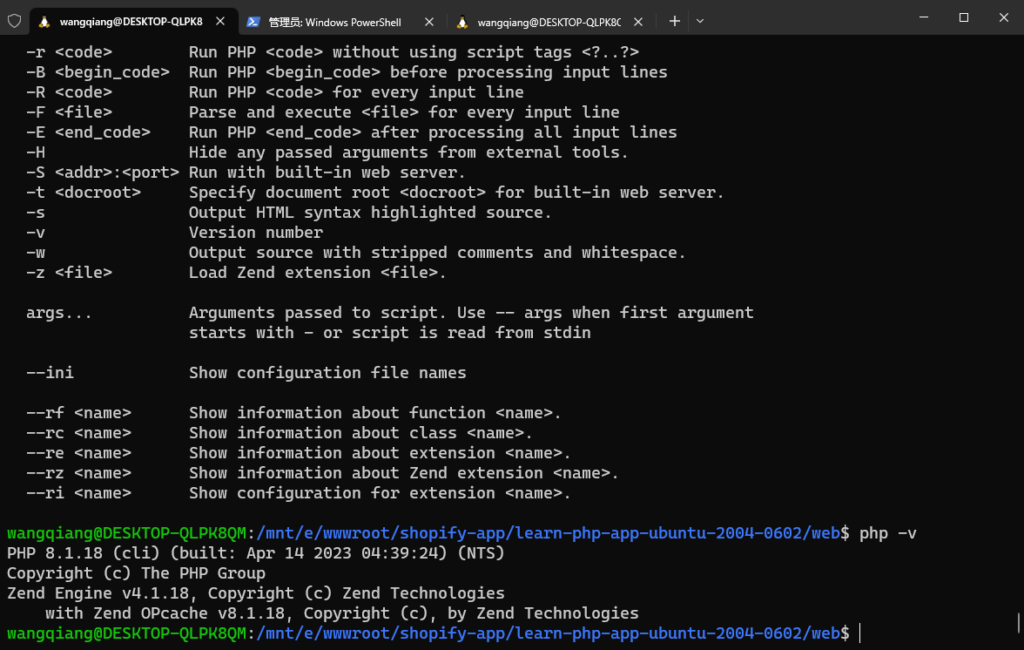Click the shield icon in the title bar

click(x=13, y=20)
